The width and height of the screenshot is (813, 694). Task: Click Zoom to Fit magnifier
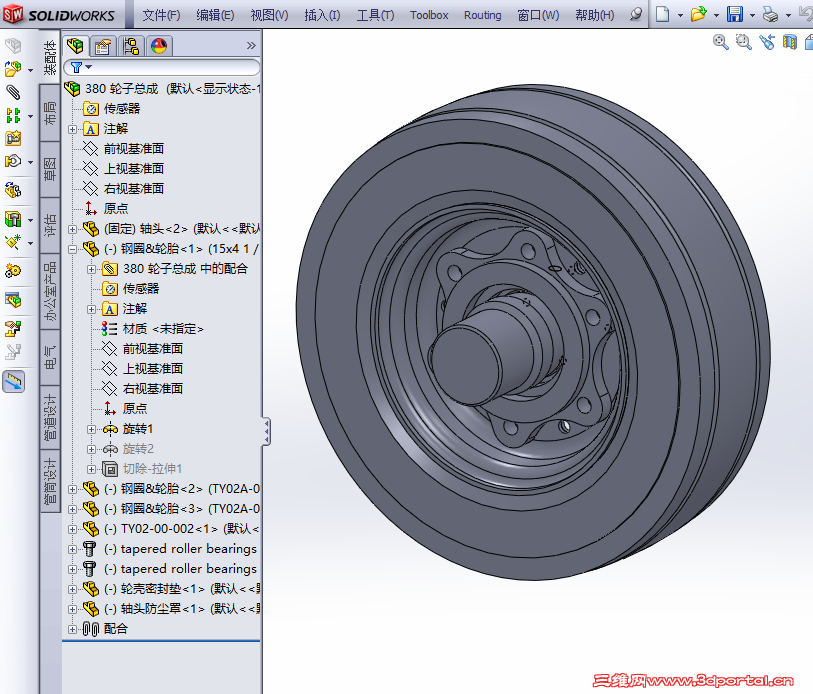coord(720,42)
